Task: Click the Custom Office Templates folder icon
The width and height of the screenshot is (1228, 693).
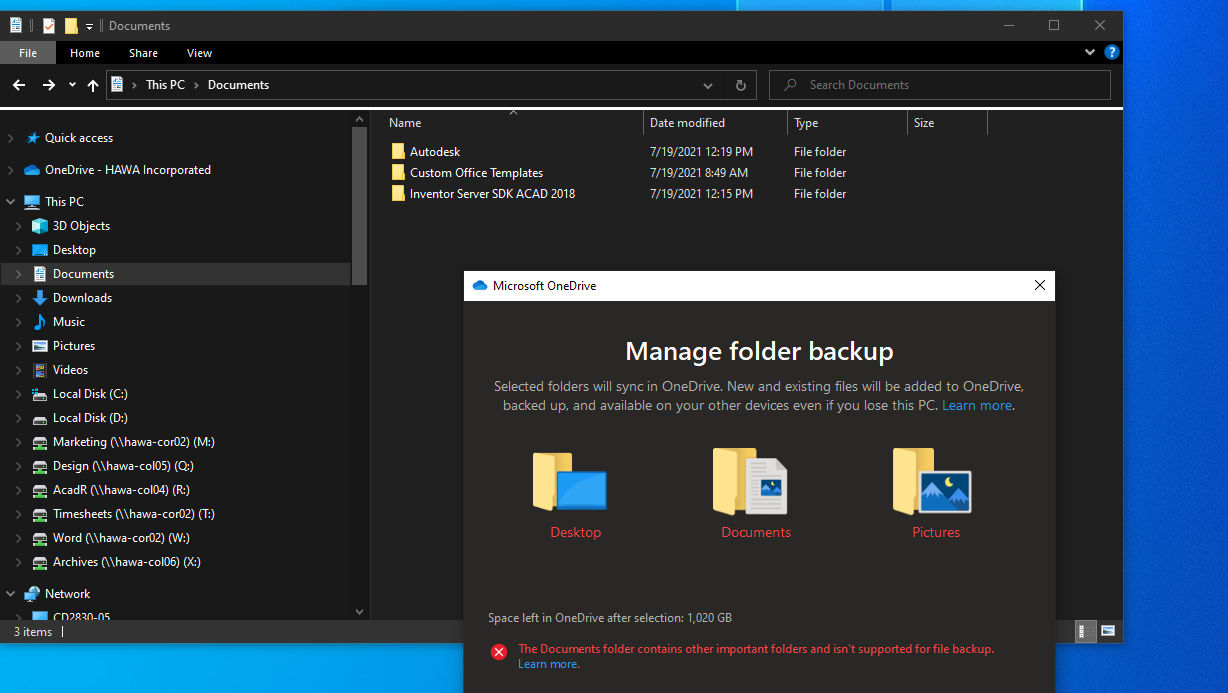Action: pos(398,173)
